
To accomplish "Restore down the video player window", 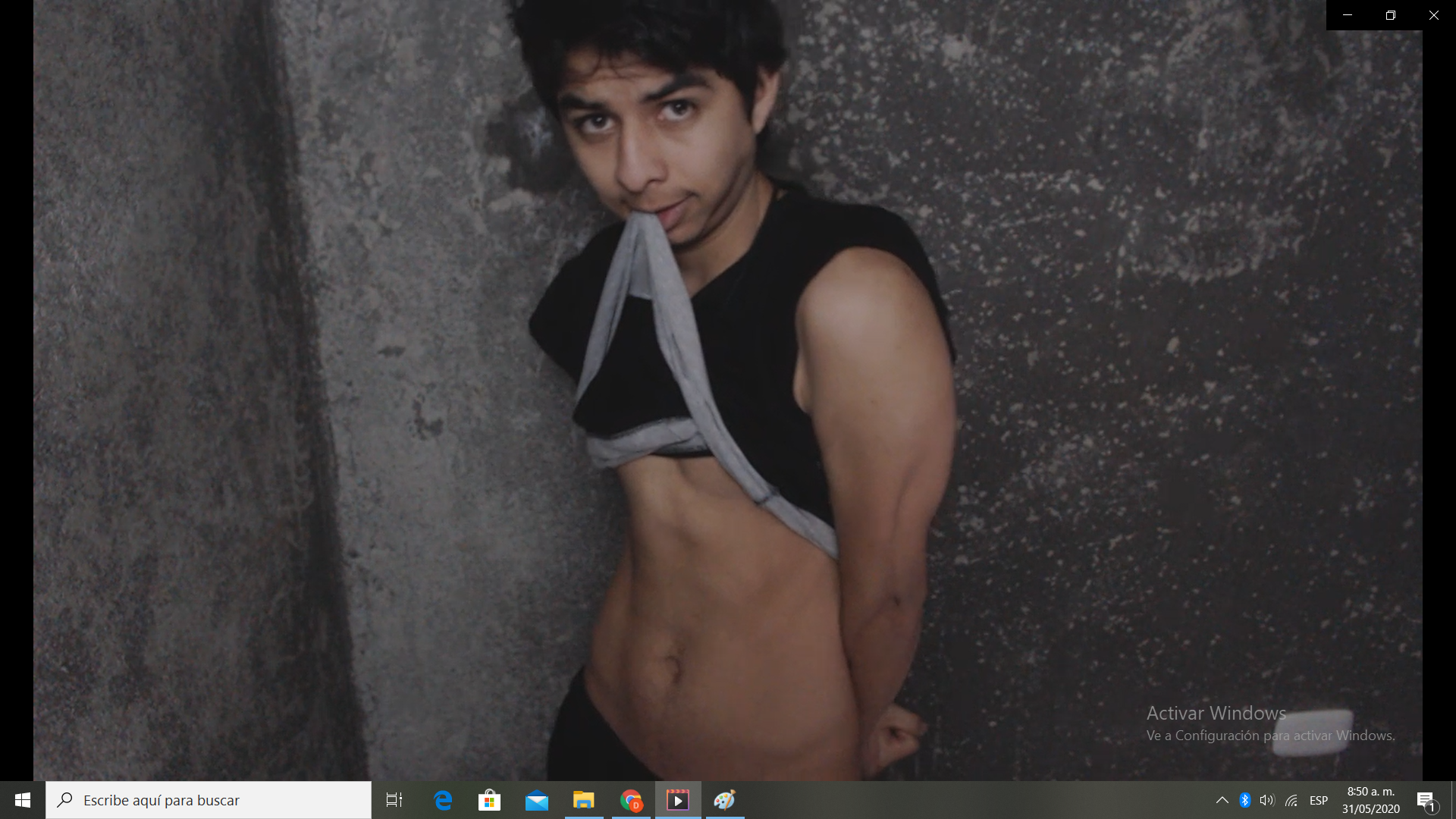I will (x=1391, y=15).
